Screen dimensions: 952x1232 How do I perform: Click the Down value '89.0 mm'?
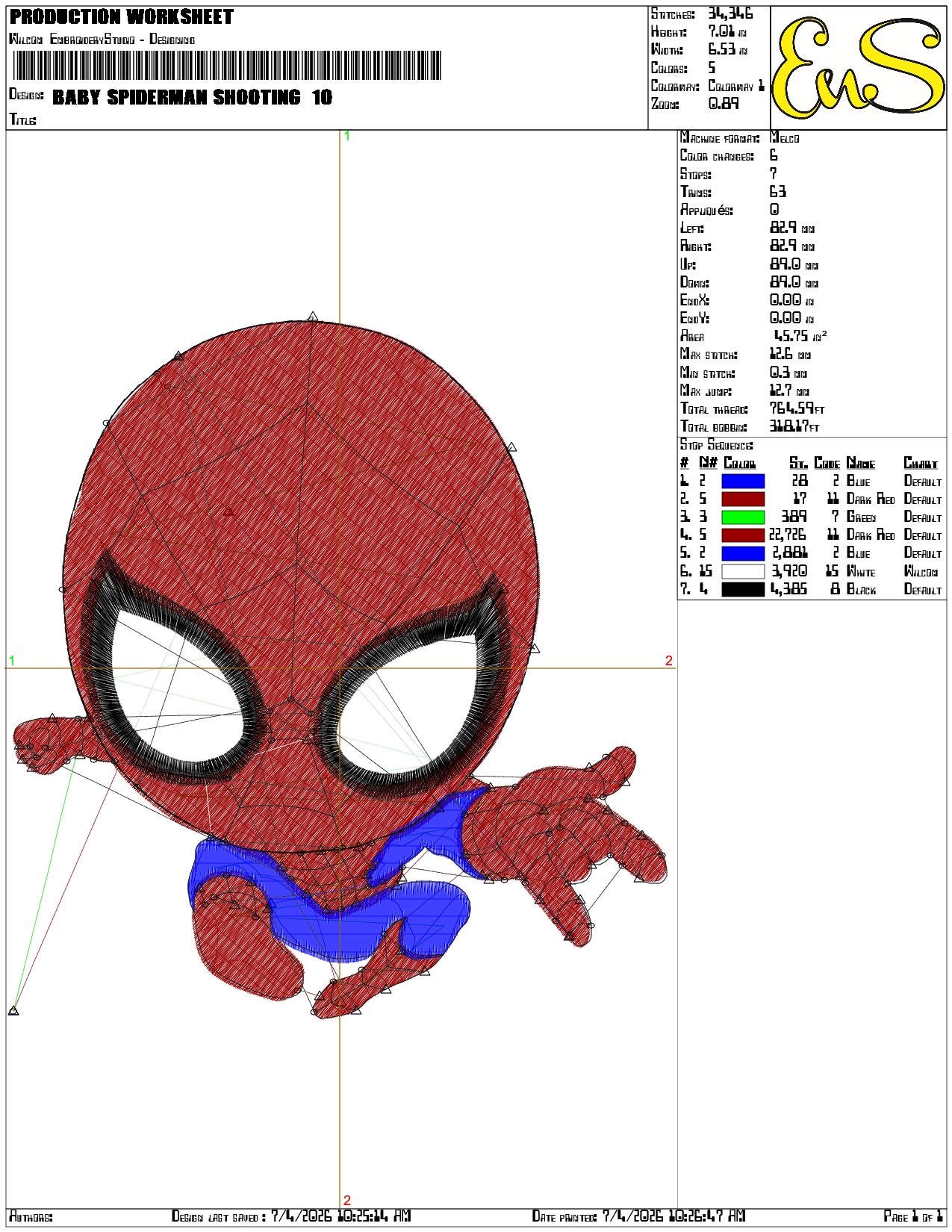[794, 282]
